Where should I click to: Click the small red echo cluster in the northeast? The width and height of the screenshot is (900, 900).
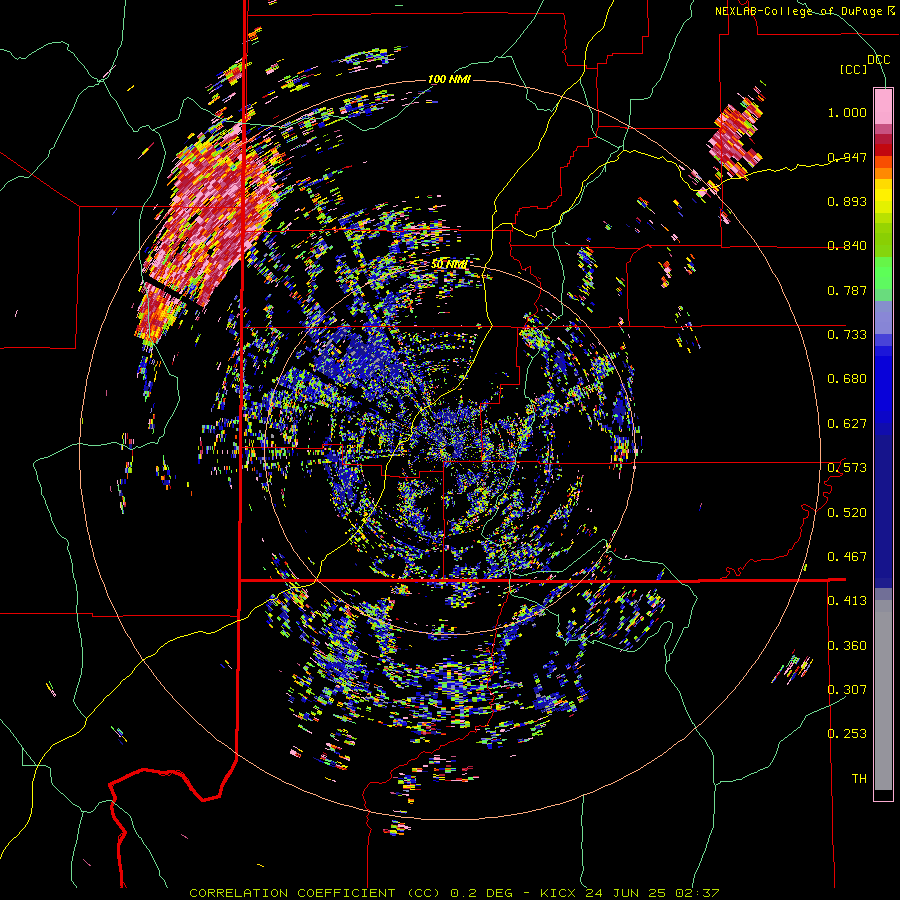click(736, 139)
